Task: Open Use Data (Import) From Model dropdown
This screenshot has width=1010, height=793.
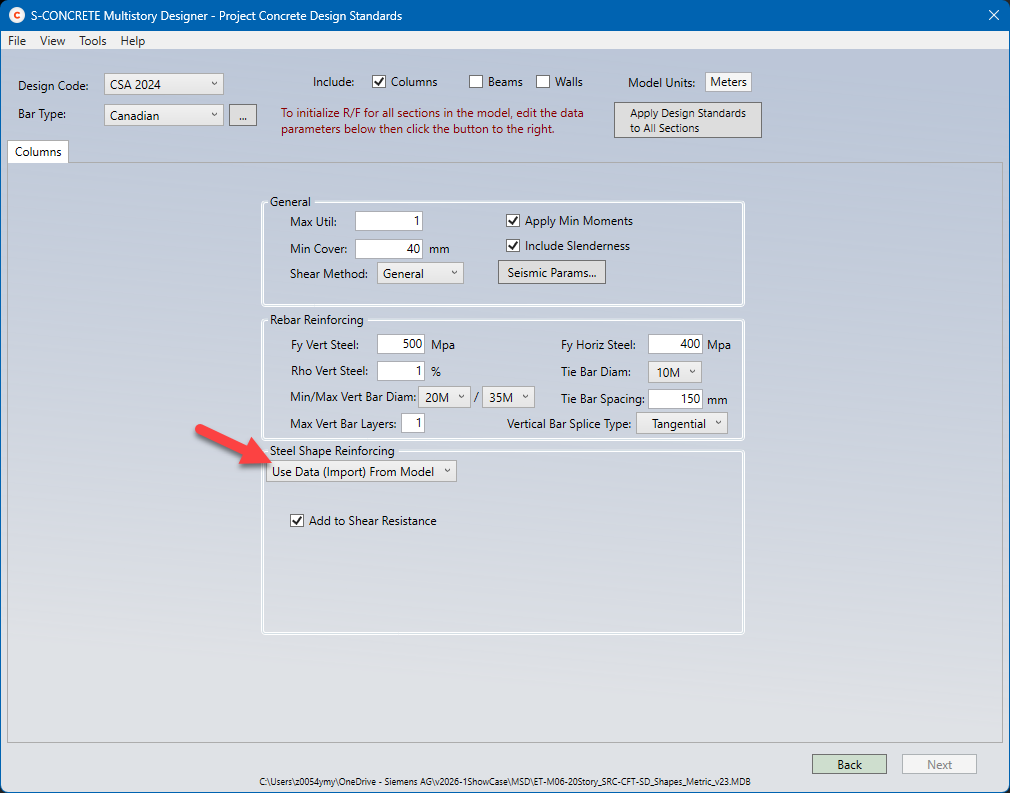Action: [x=361, y=472]
